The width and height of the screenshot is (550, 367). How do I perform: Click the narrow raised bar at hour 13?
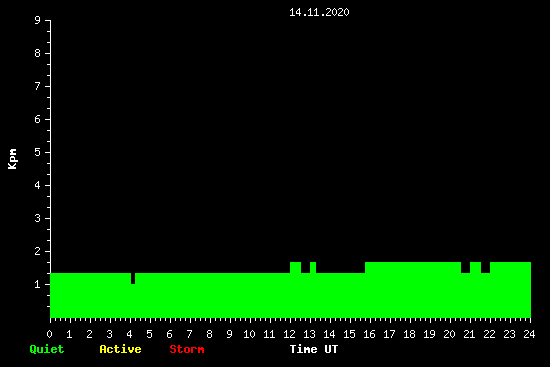click(313, 267)
